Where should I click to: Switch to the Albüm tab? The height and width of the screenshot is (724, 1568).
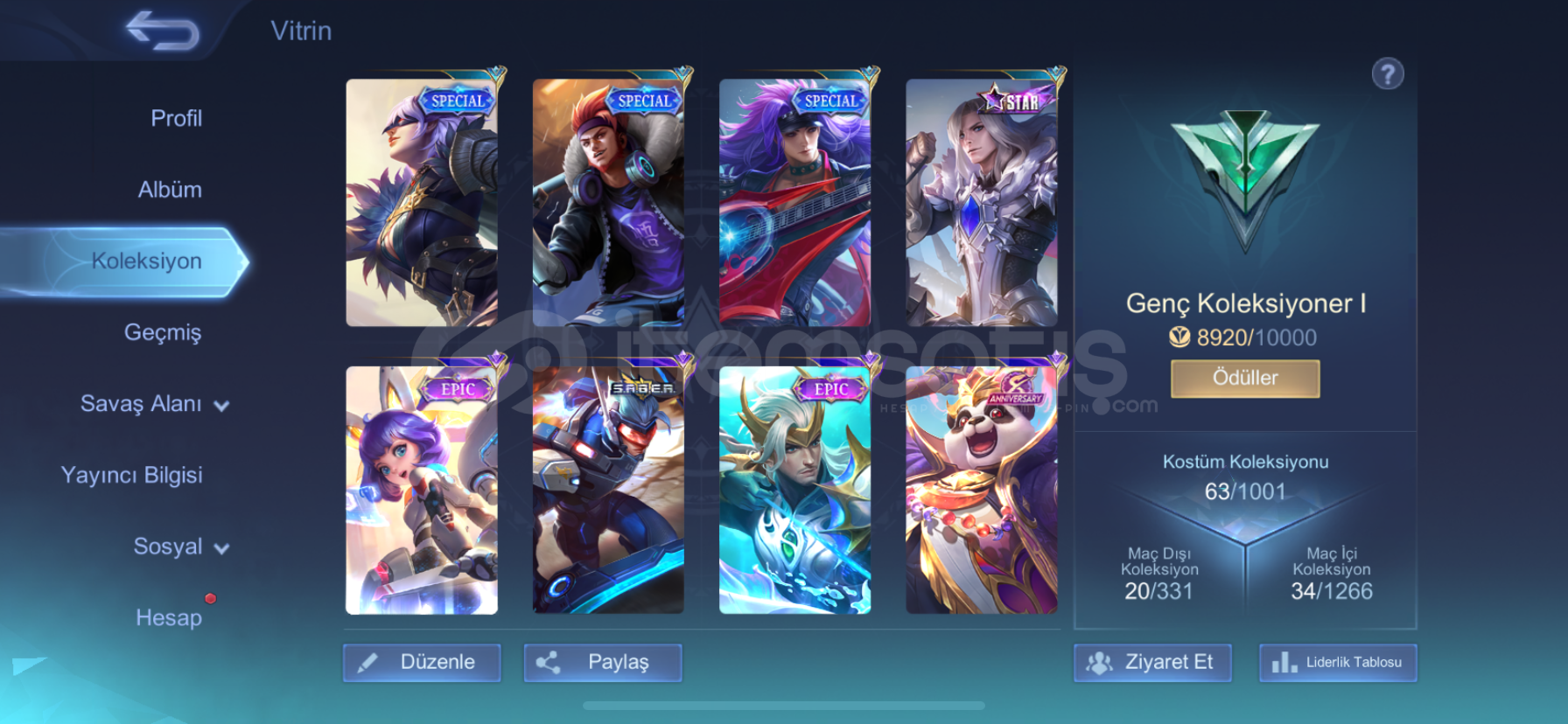(170, 190)
